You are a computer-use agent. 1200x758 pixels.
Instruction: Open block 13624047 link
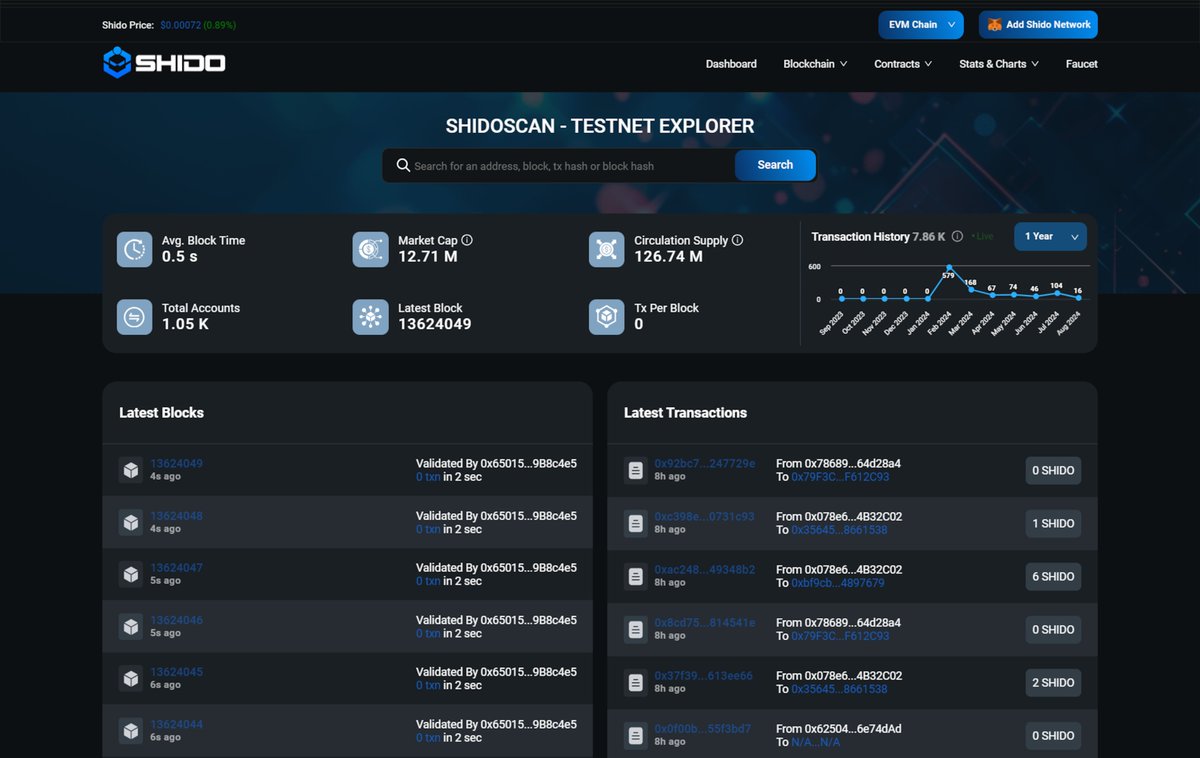176,568
